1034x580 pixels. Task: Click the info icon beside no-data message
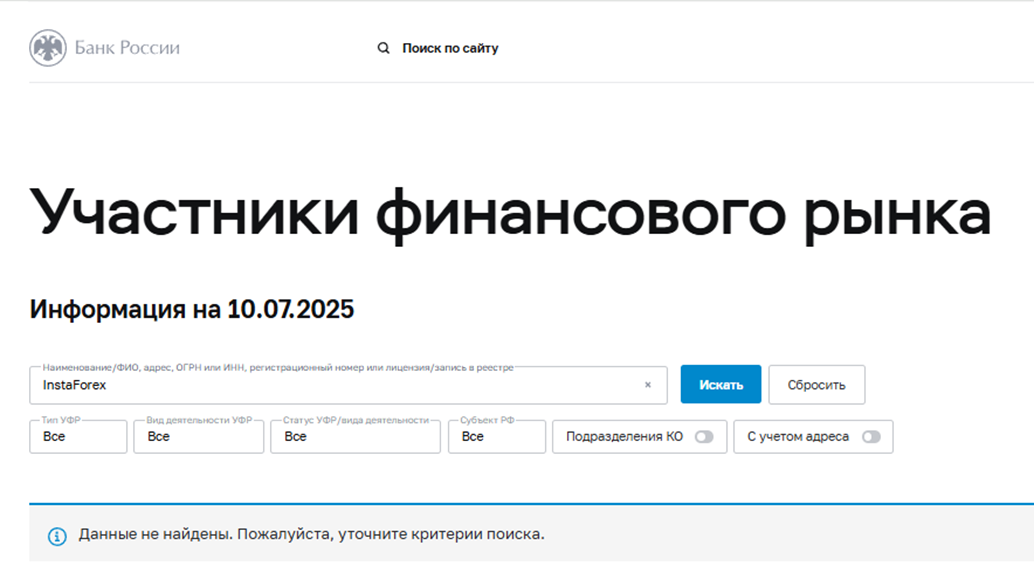[x=57, y=536]
